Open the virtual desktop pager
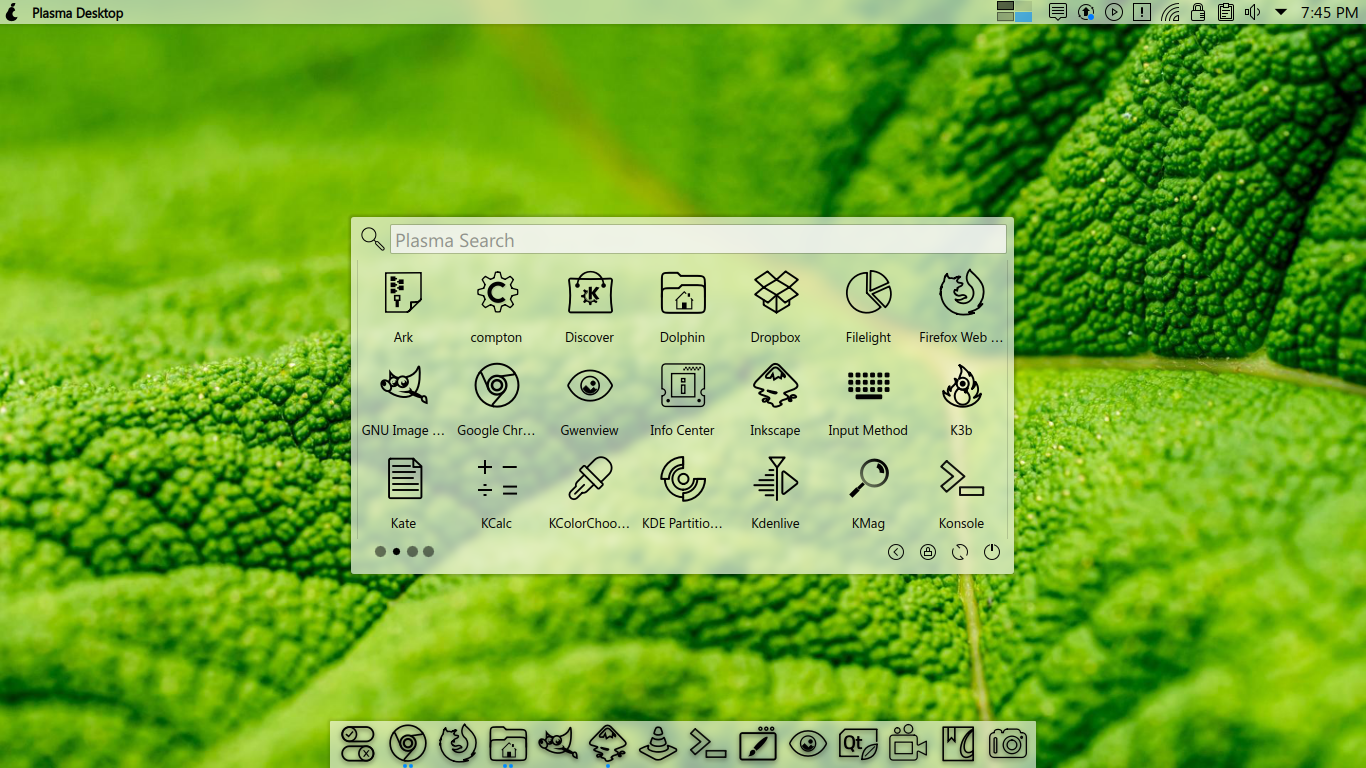The image size is (1366, 768). tap(1014, 12)
